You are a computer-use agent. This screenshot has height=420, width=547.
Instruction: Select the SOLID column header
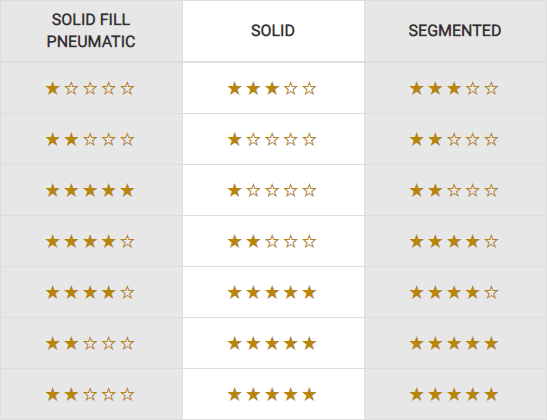[x=273, y=31]
